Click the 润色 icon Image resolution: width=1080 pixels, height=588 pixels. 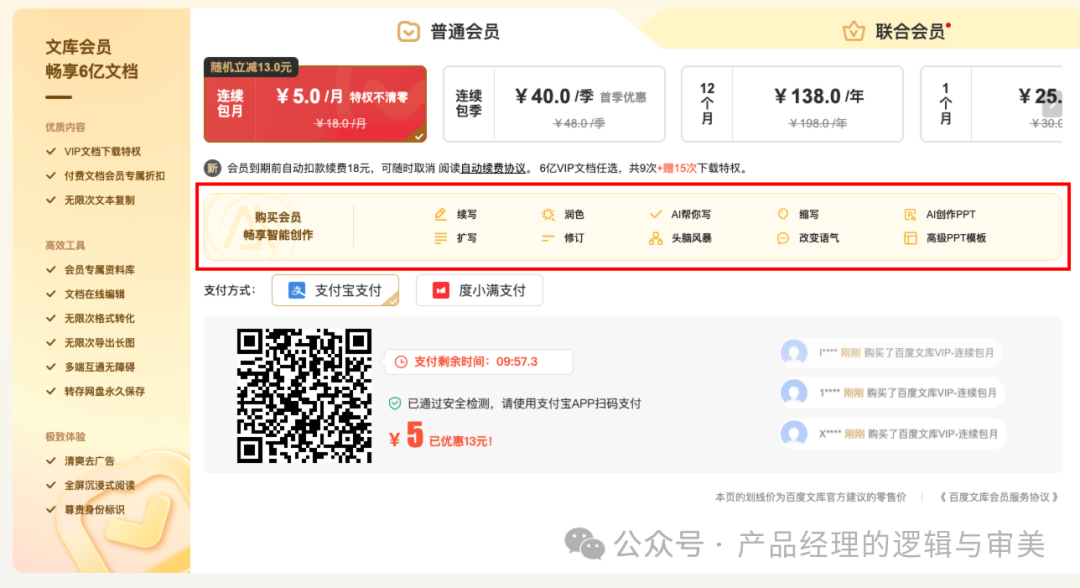[548, 214]
